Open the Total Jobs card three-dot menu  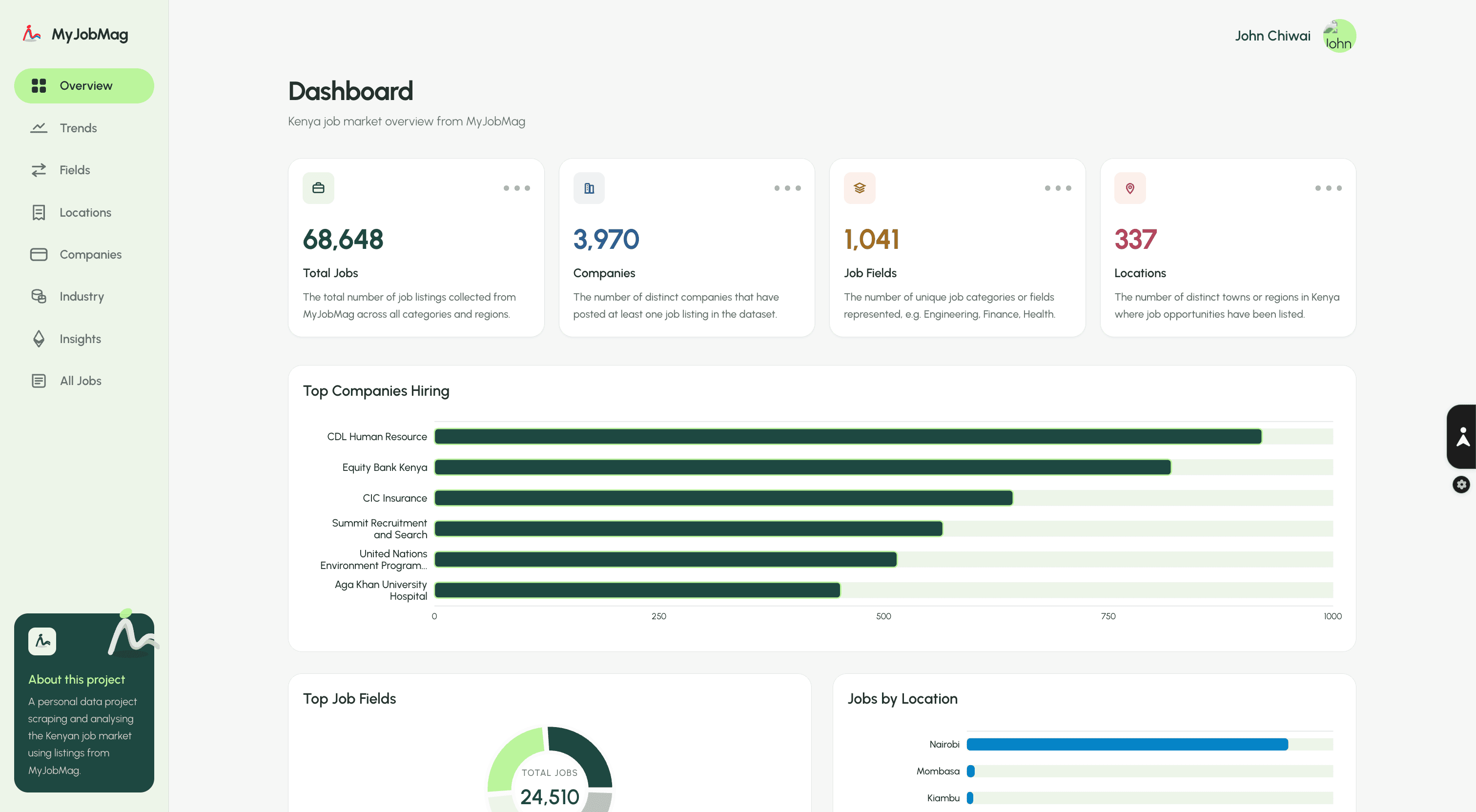(x=517, y=188)
